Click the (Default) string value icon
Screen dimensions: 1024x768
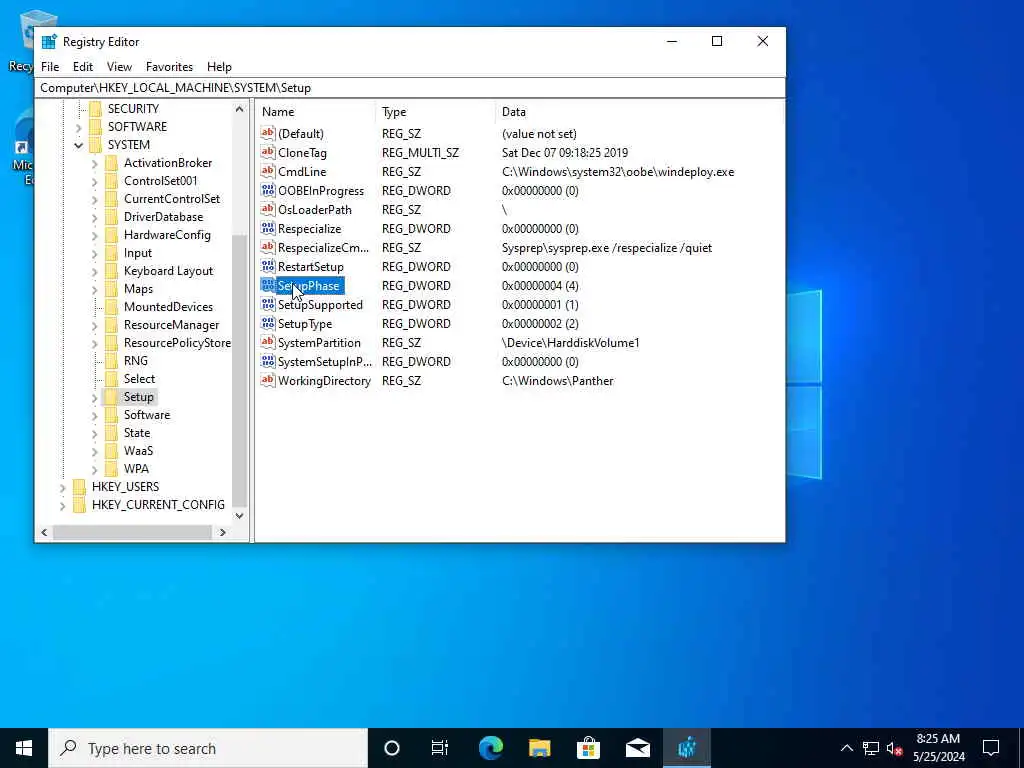268,133
